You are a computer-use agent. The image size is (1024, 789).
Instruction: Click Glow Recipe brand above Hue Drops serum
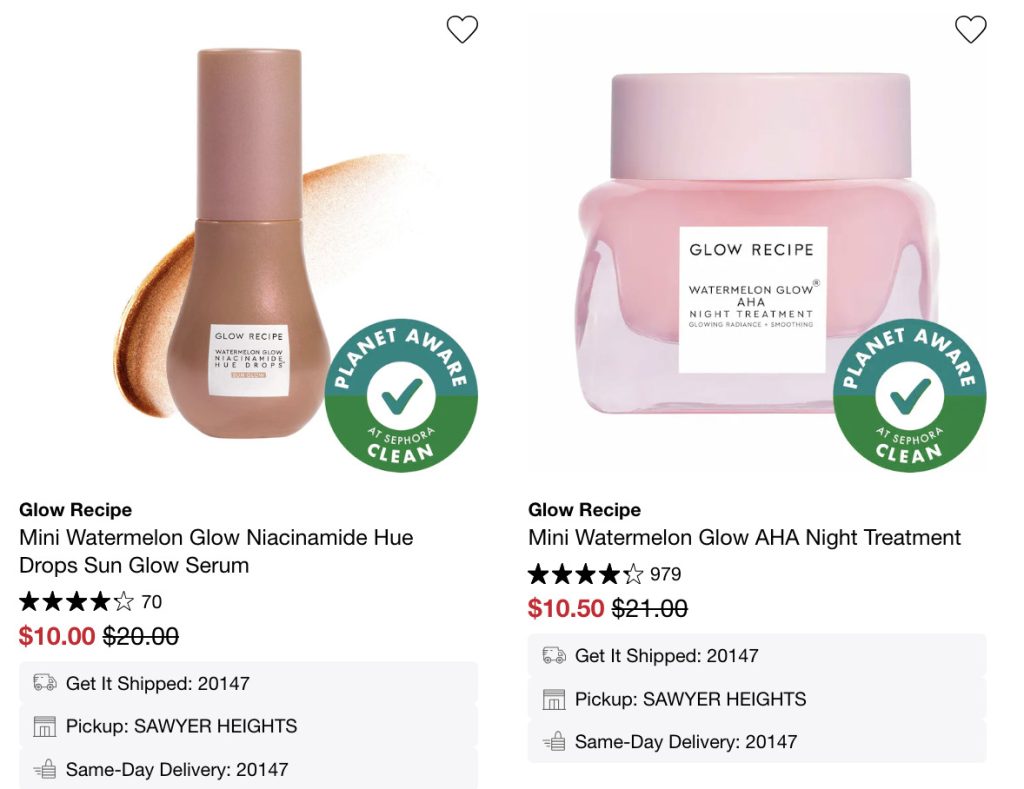click(x=75, y=510)
